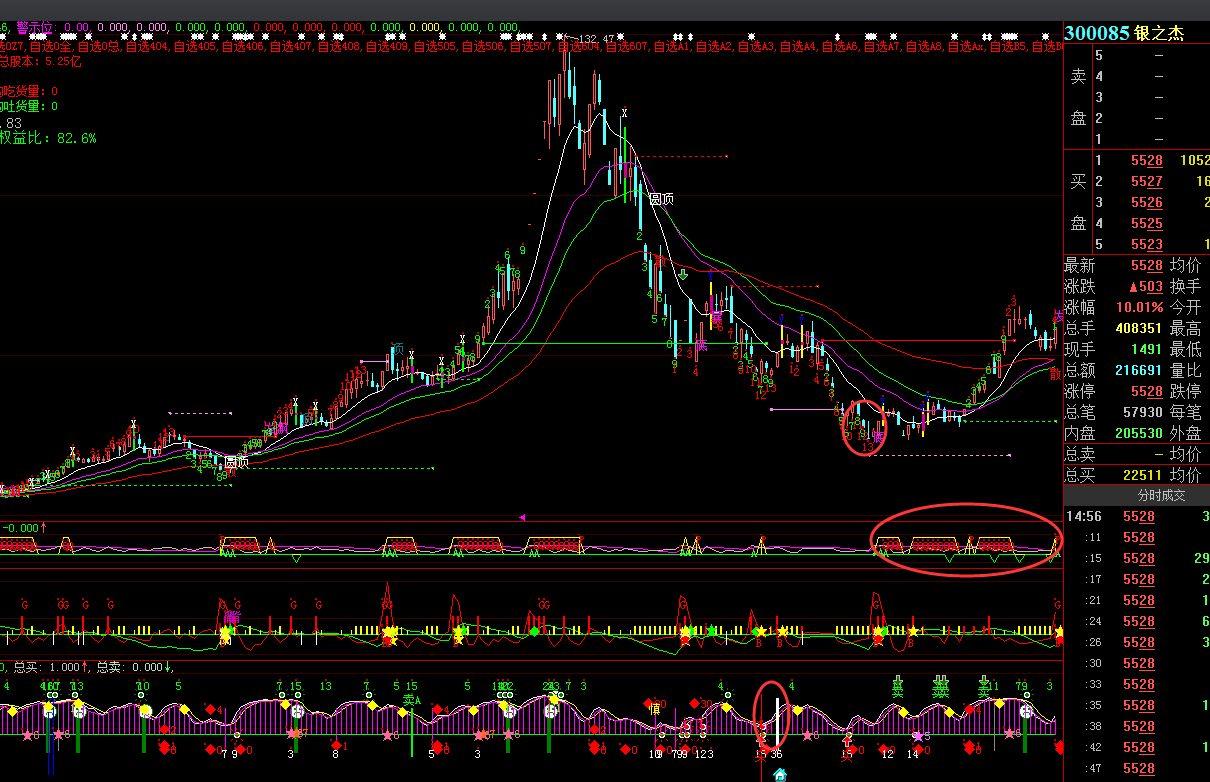Image resolution: width=1210 pixels, height=782 pixels.
Task: Click buy level 2 price 5527
Action: click(x=1146, y=182)
